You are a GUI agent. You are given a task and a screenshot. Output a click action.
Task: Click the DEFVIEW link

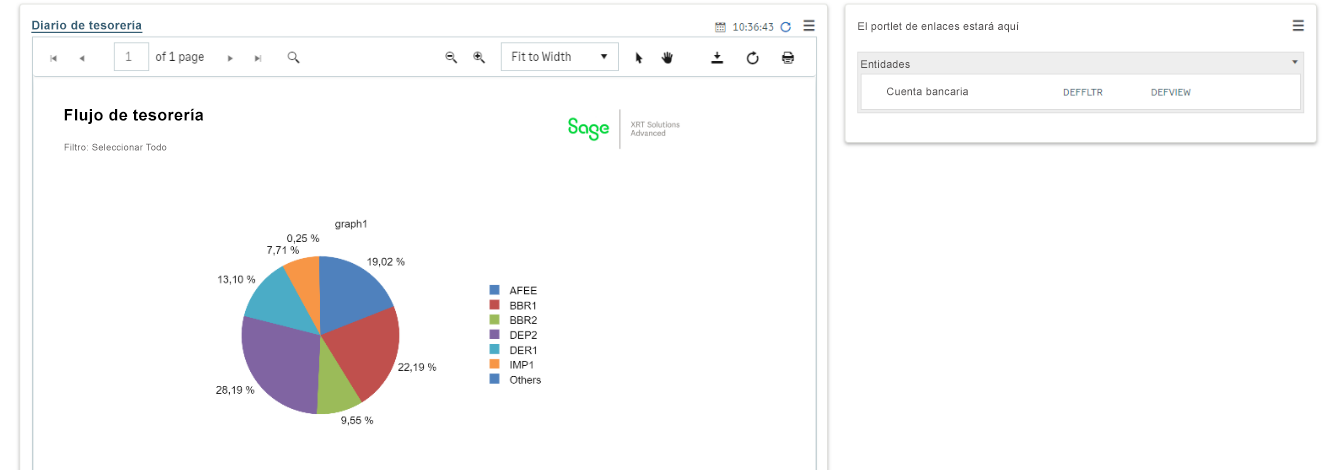click(1170, 92)
